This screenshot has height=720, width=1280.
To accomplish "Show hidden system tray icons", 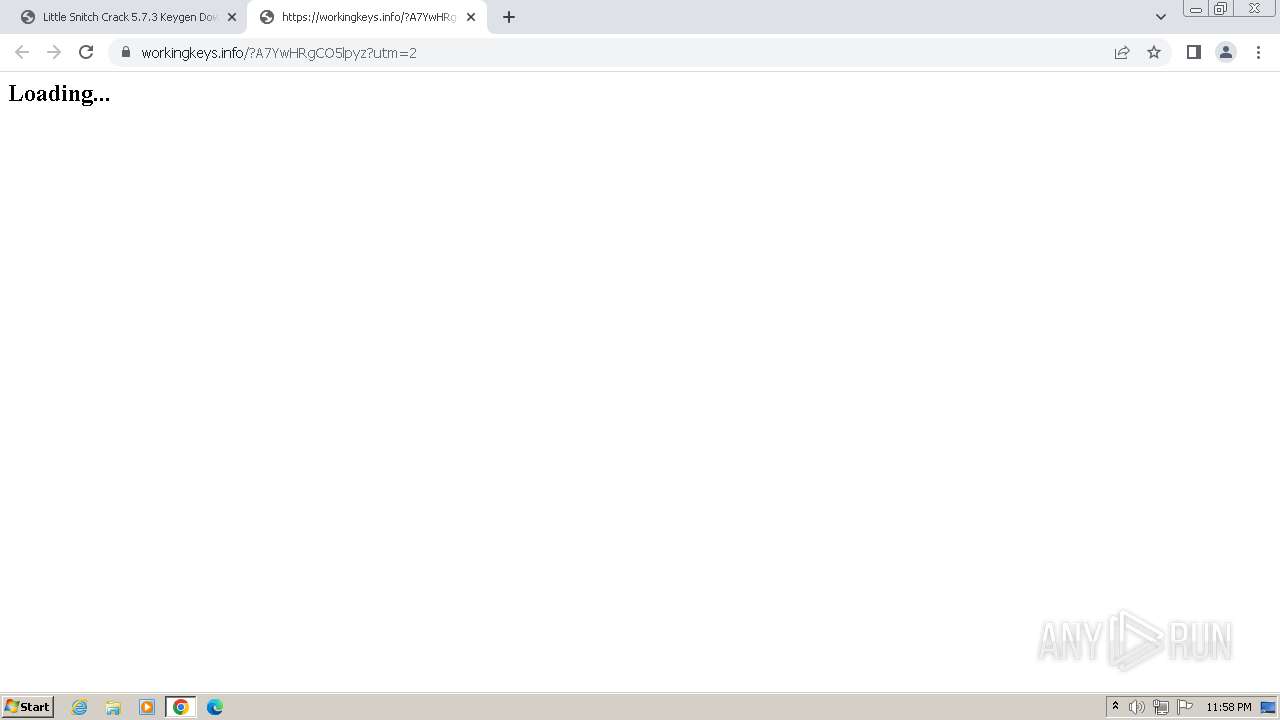I will click(1115, 707).
